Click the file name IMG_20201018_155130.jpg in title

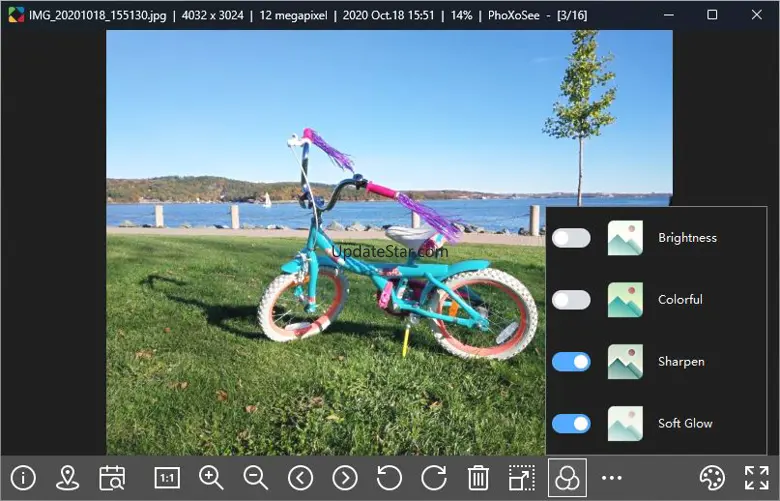[98, 15]
